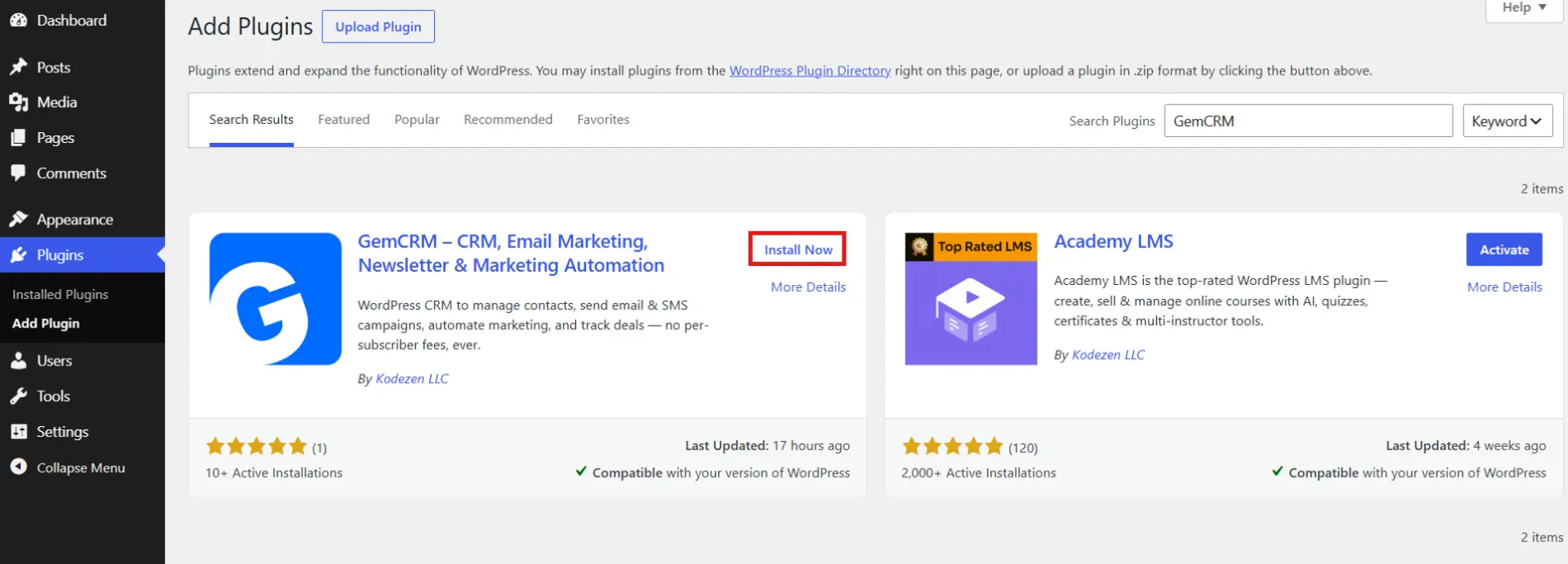Switch to the Popular tab
Image resolution: width=1568 pixels, height=564 pixels.
click(x=417, y=120)
